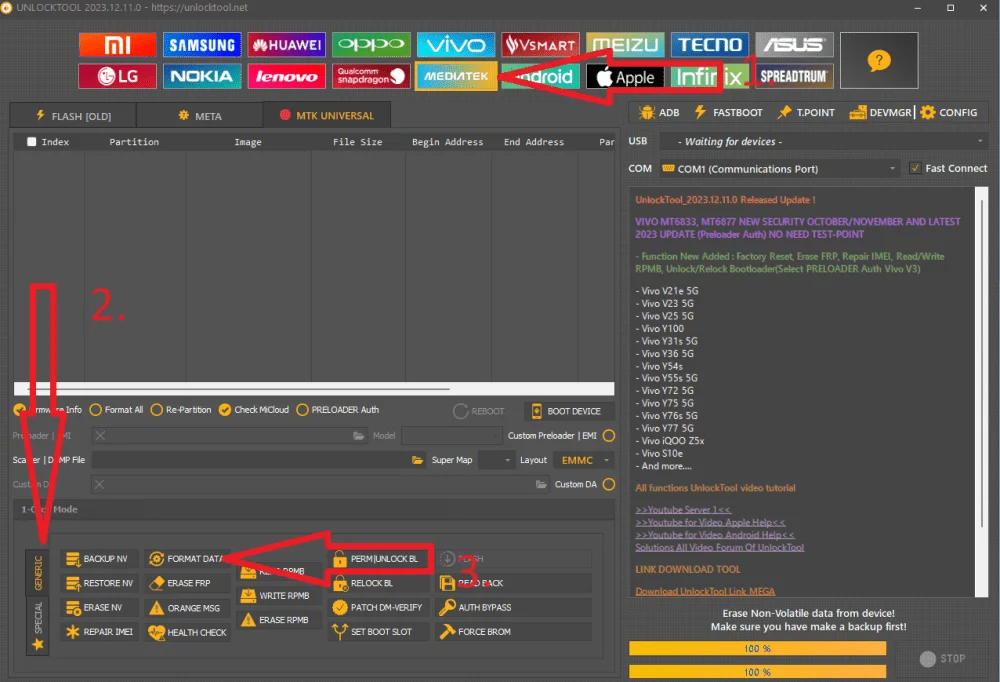Expand the Model dropdown
This screenshot has width=1000, height=682.
(451, 436)
